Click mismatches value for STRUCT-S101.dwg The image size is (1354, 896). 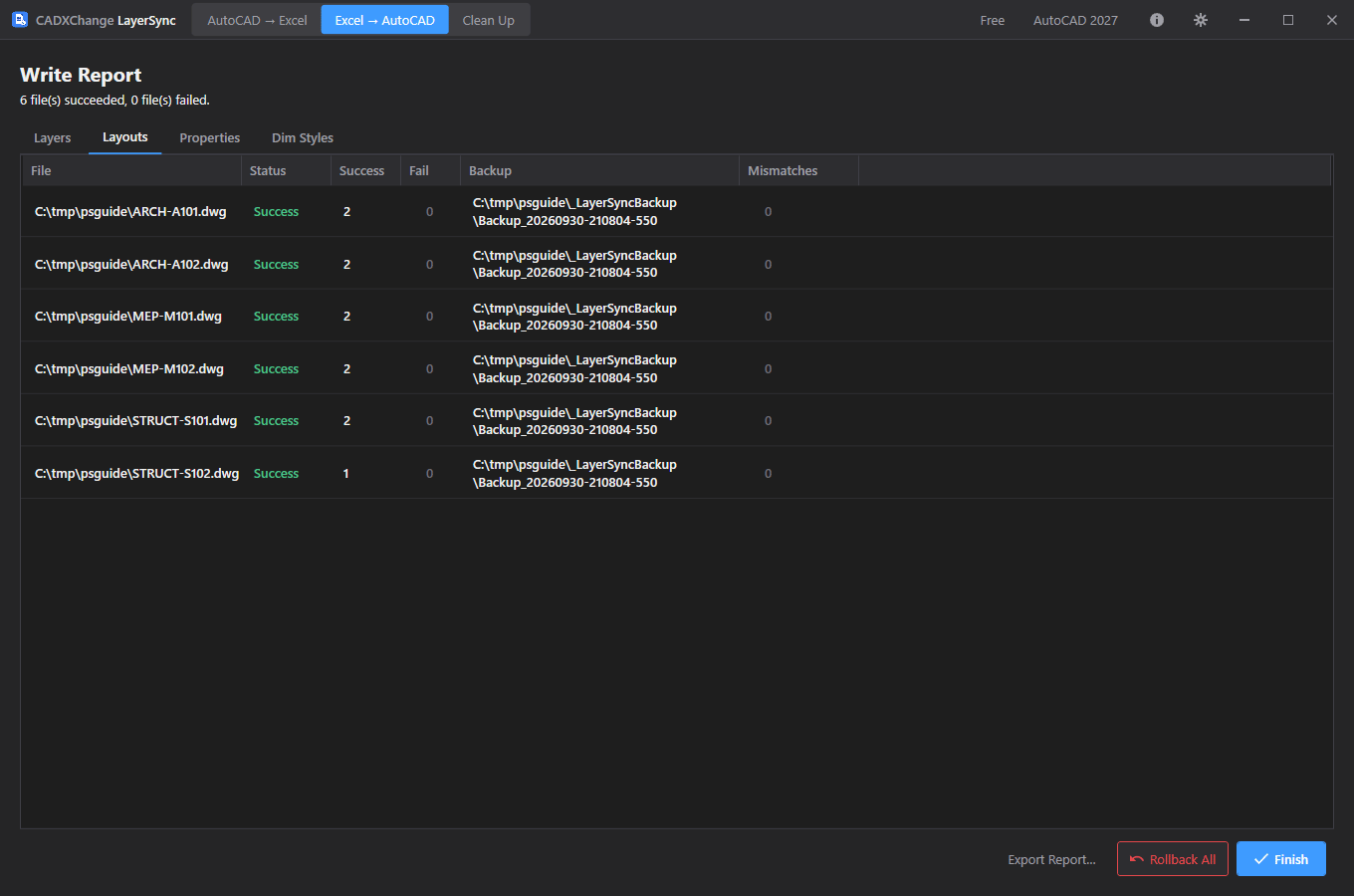pyautogui.click(x=768, y=421)
